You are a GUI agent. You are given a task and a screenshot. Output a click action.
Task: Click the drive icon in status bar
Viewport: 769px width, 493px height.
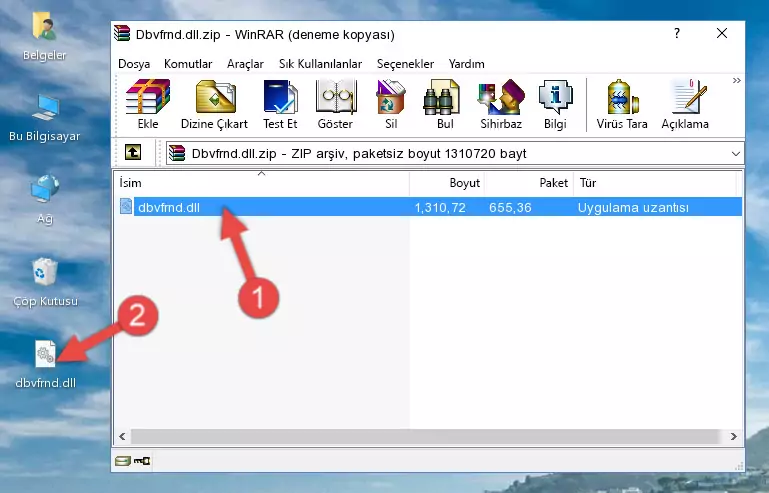(x=123, y=461)
